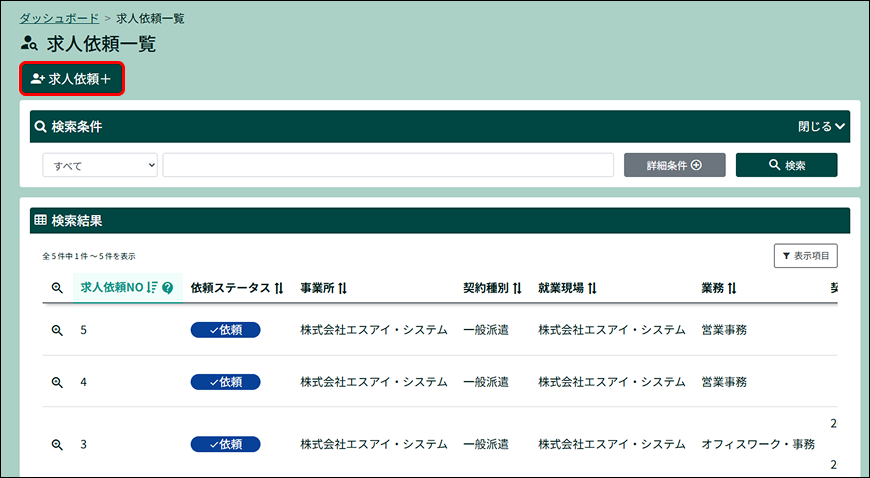This screenshot has height=478, width=870.
Task: Open the 表示項目 column filter
Action: tap(806, 256)
